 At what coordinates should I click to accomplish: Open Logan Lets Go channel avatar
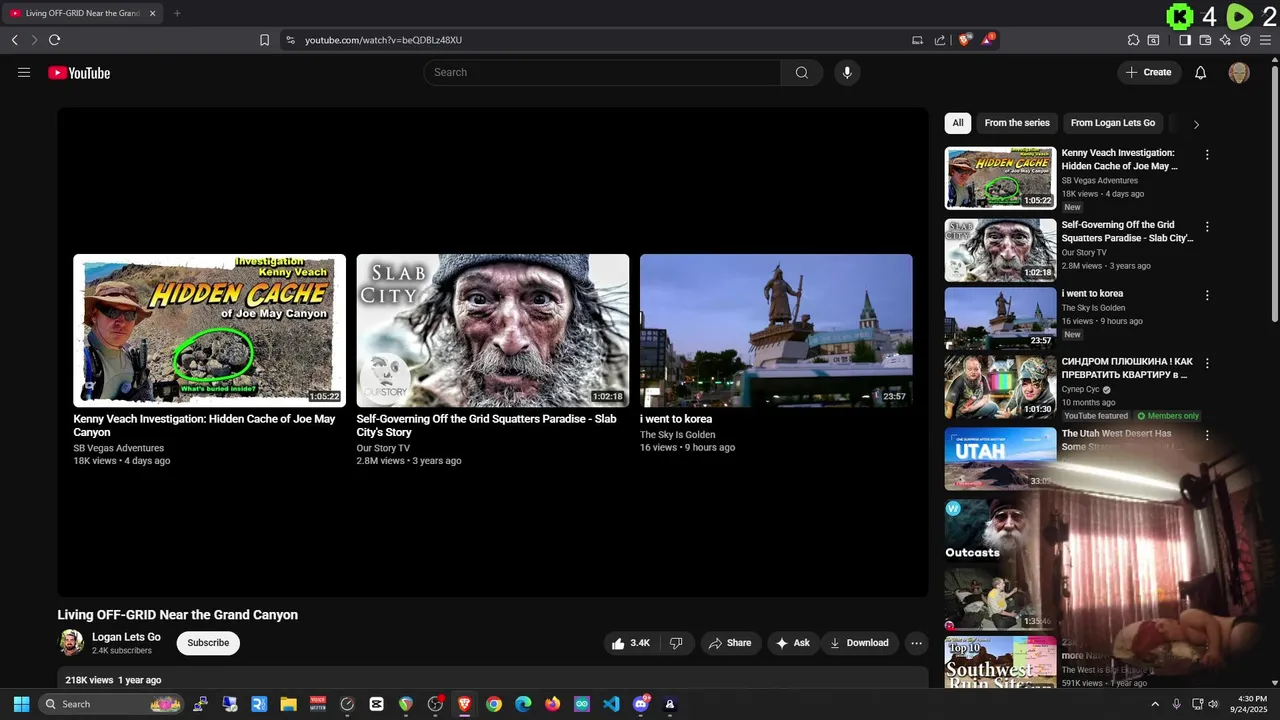pyautogui.click(x=71, y=642)
